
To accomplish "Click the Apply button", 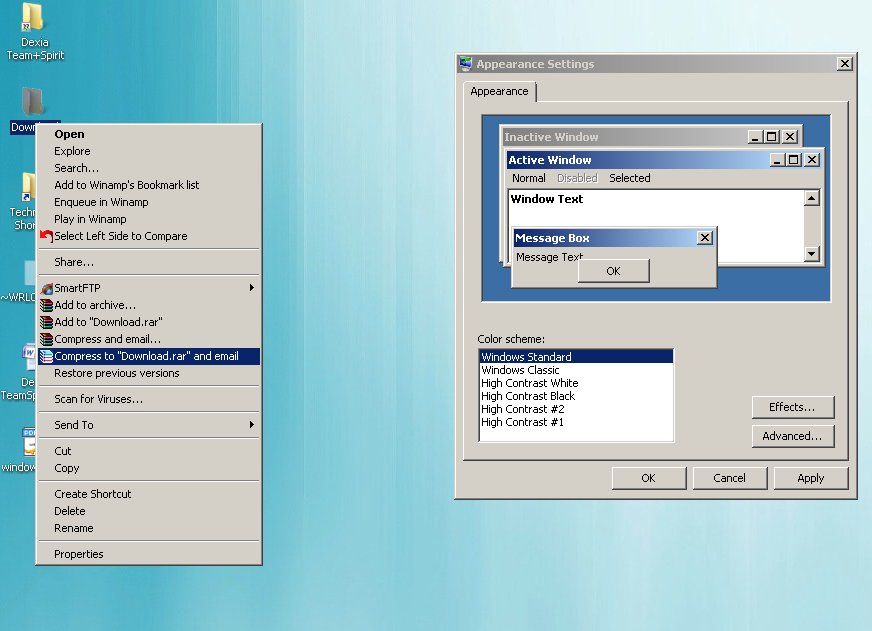I will coord(810,478).
